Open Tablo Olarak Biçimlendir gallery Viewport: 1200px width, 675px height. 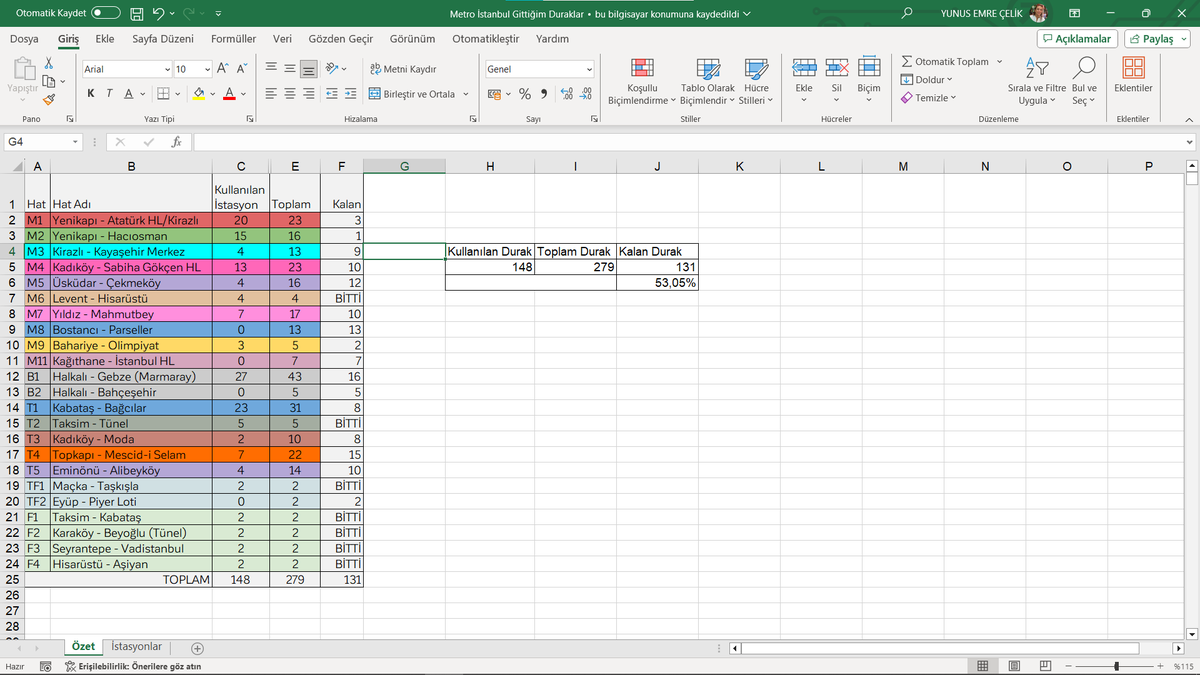point(707,81)
